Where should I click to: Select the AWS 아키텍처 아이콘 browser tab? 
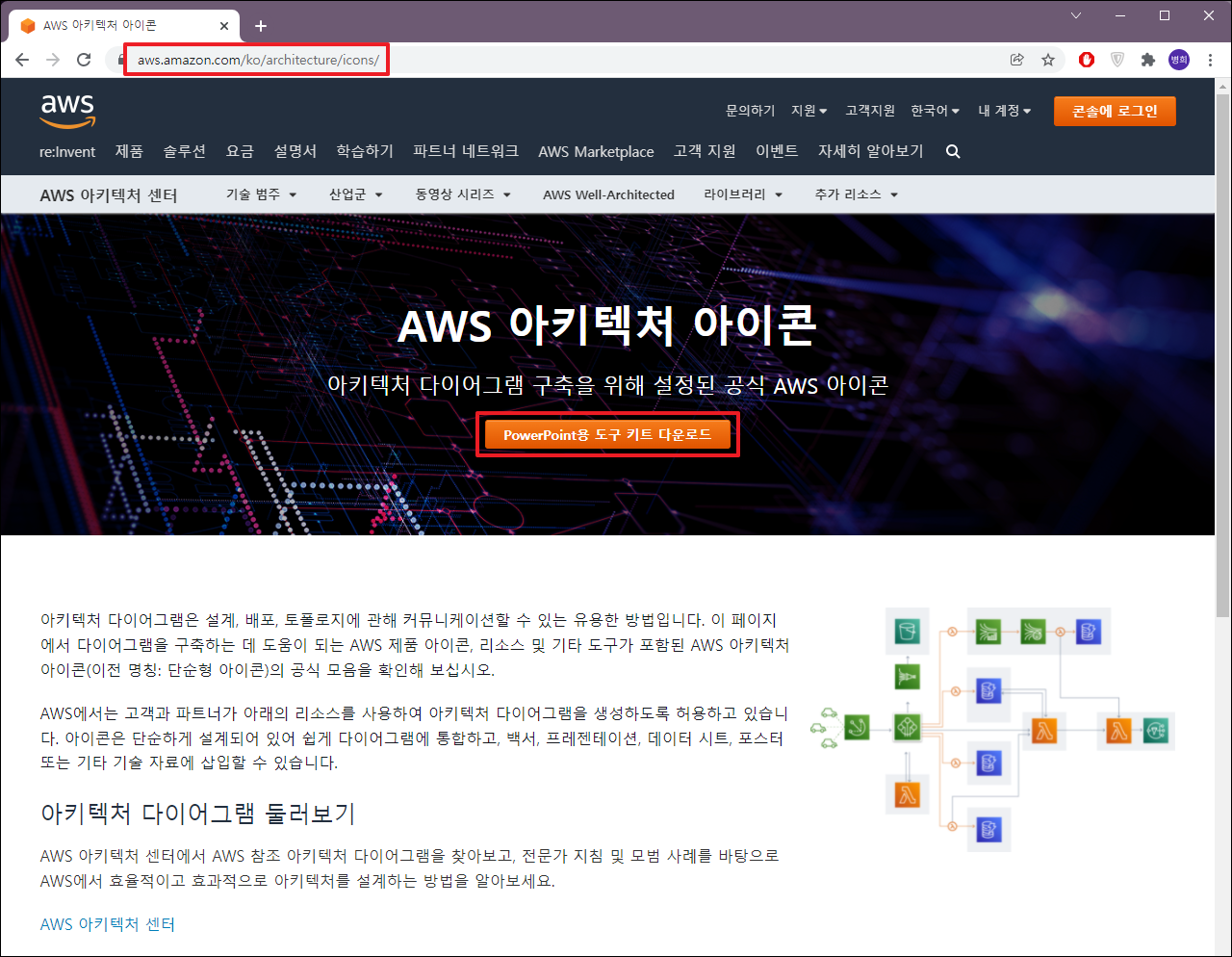coord(123,26)
